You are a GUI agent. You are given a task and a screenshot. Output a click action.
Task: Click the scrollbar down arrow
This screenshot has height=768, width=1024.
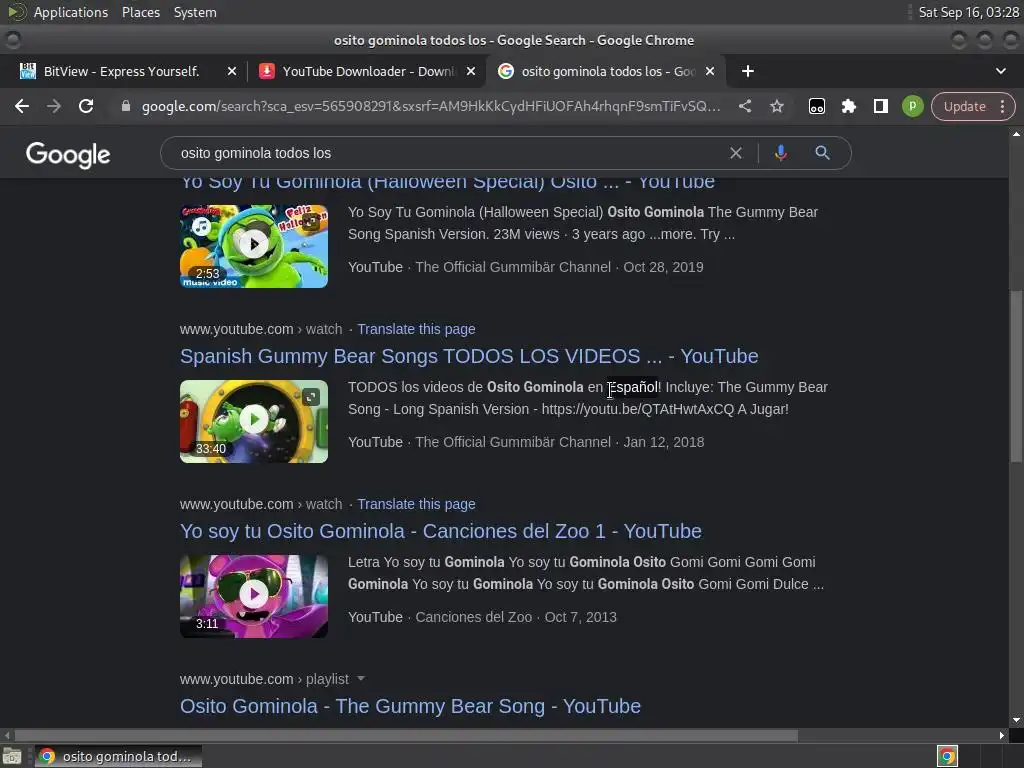pos(1016,720)
